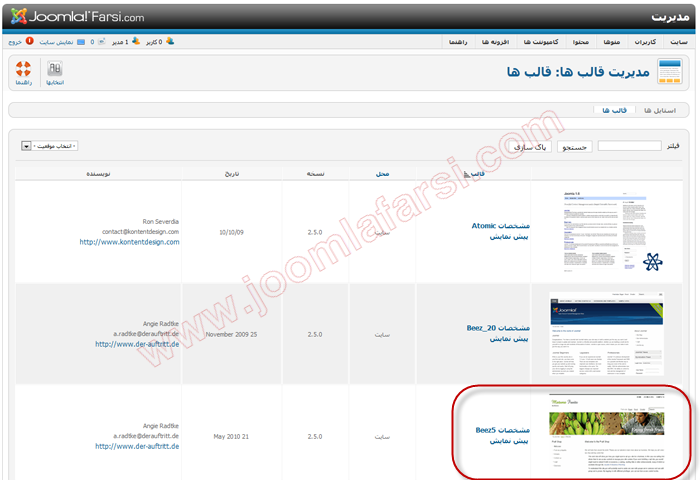Image resolution: width=700 pixels, height=480 pixels.
Task: Click version 2.5.0 in Atomic row
Action: tap(315, 232)
